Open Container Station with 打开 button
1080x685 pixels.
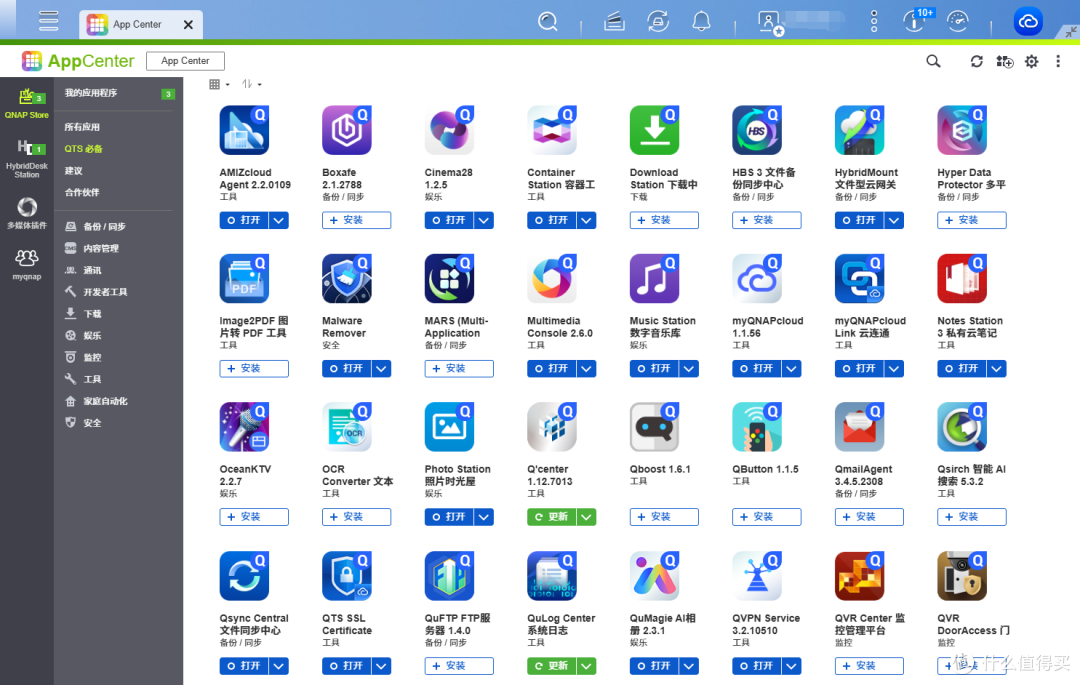(x=552, y=220)
